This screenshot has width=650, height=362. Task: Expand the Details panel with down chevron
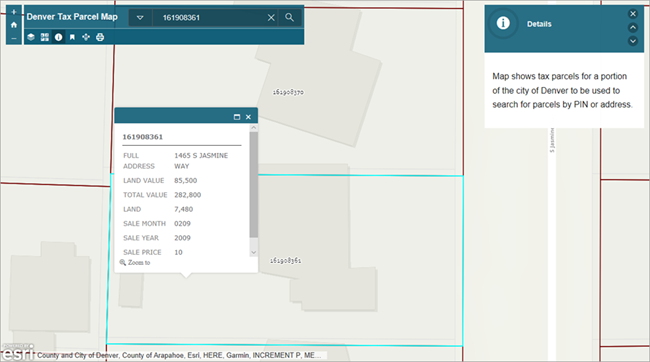coord(633,41)
